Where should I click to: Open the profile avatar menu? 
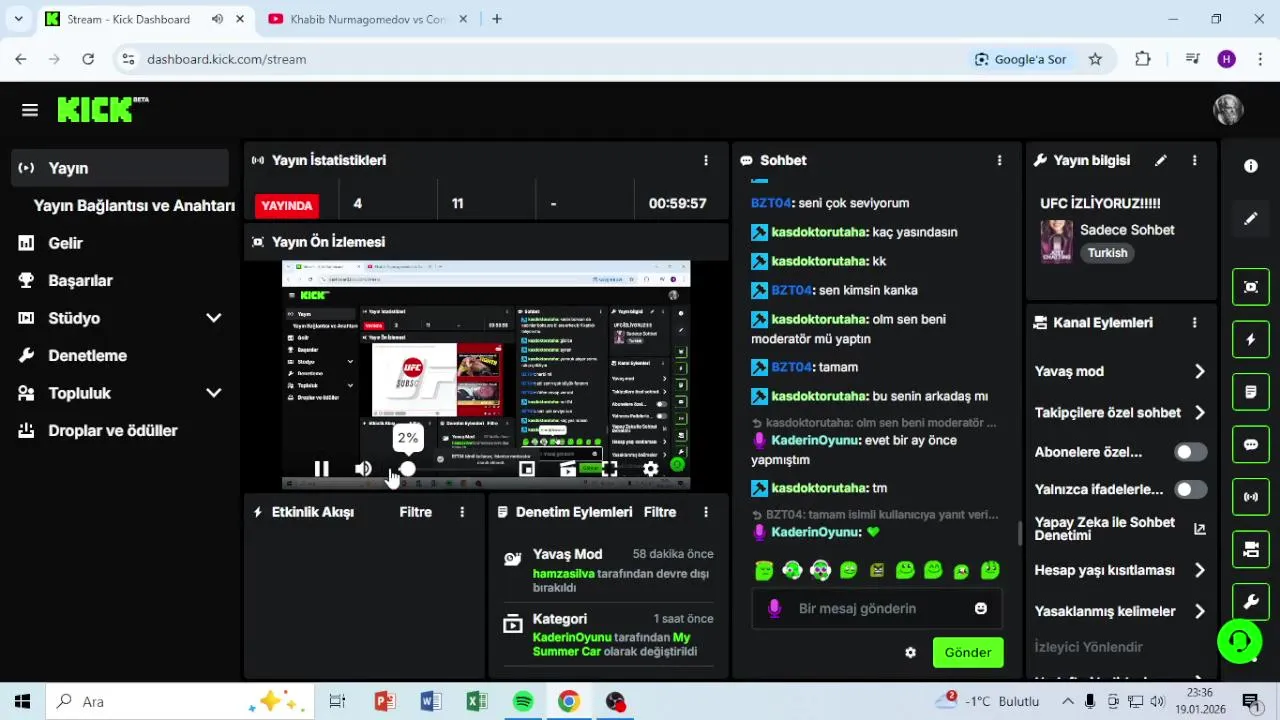pyautogui.click(x=1228, y=110)
